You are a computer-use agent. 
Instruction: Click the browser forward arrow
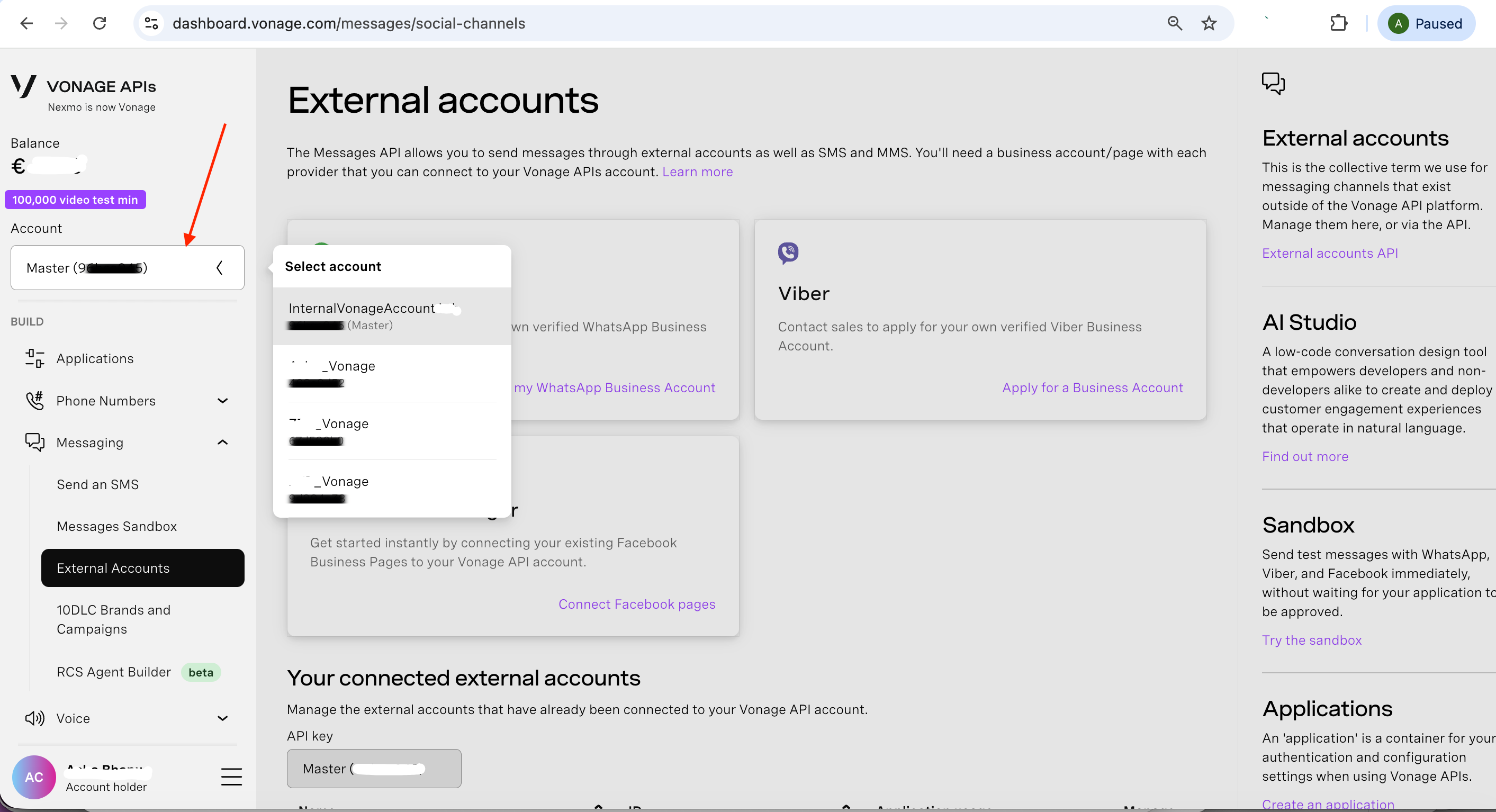(61, 23)
